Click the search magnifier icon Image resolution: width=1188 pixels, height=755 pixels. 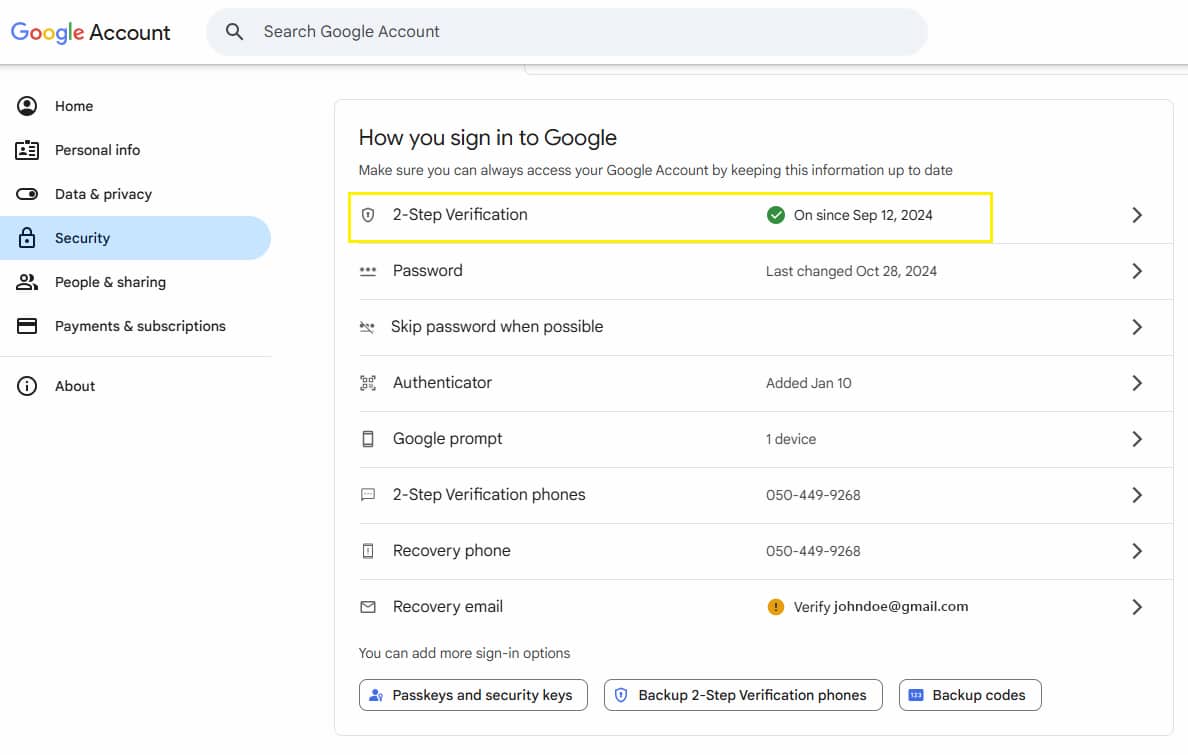(x=234, y=32)
